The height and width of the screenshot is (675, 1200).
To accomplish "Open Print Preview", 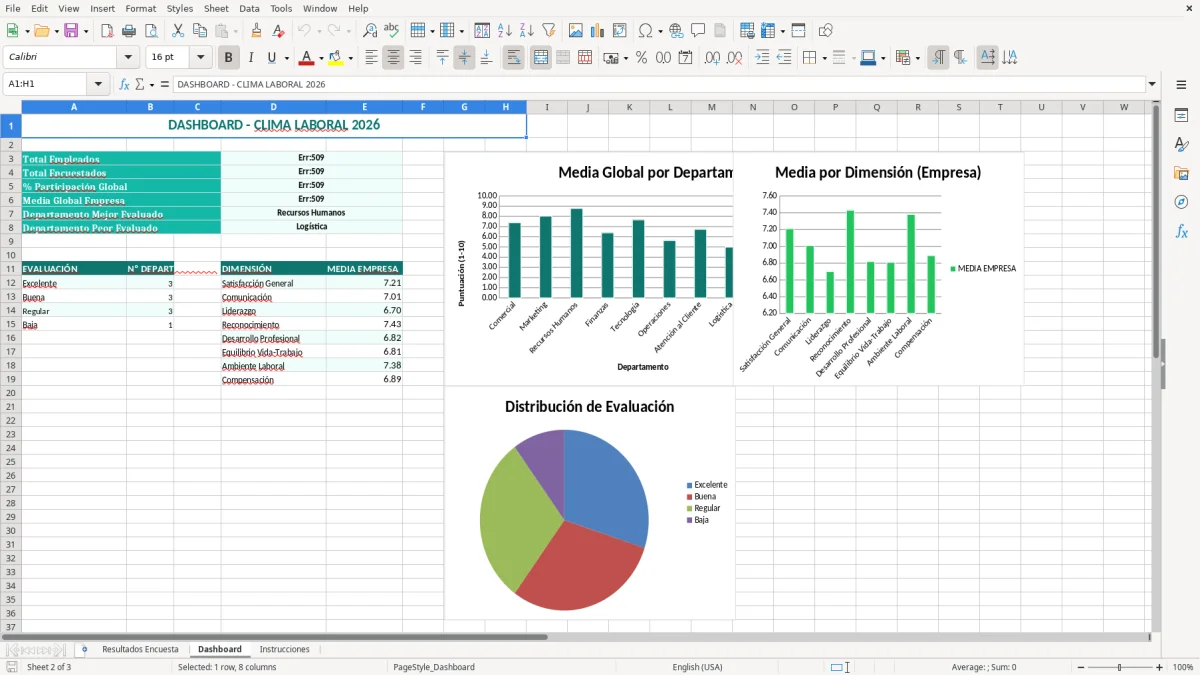I will [151, 31].
